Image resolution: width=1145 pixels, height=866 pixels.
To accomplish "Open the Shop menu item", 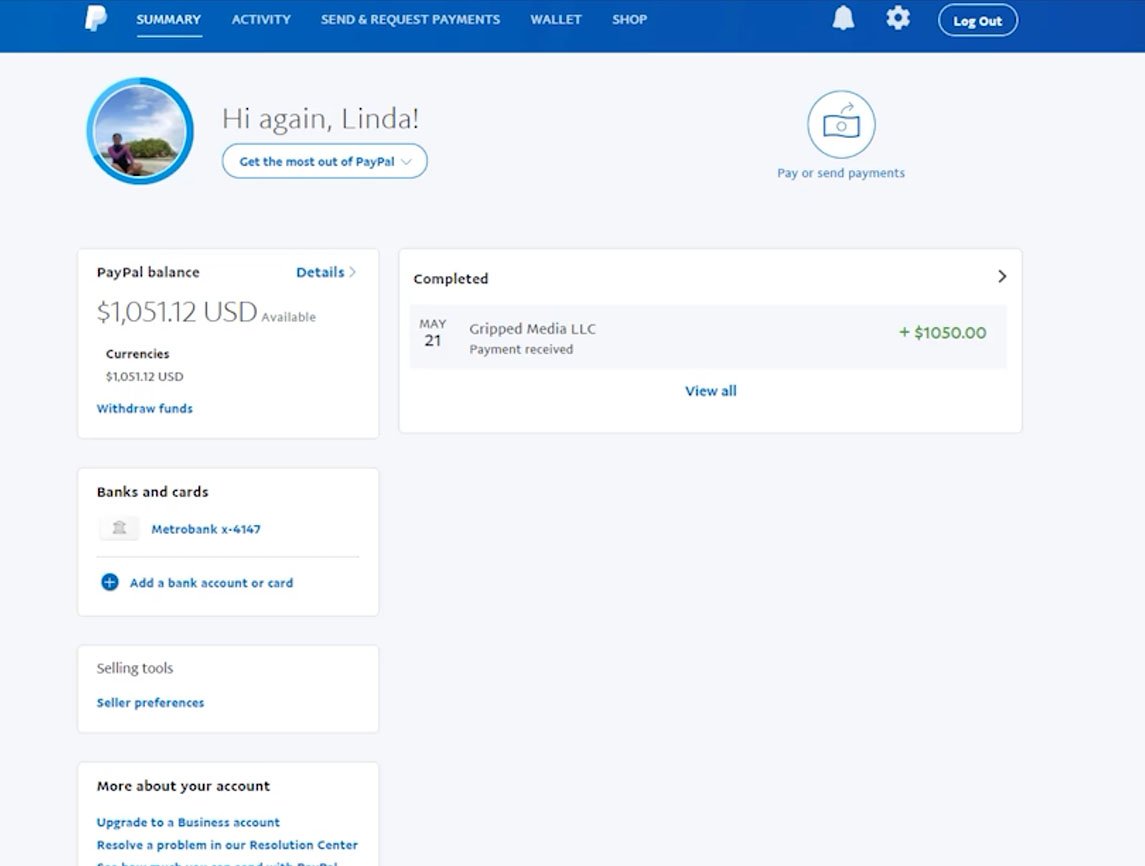I will coord(629,19).
